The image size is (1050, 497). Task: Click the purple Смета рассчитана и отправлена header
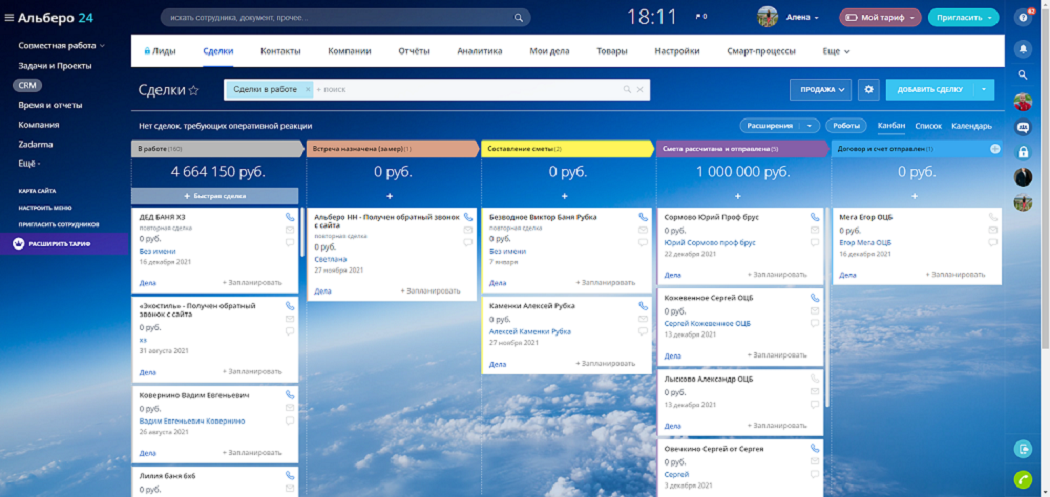(x=742, y=149)
